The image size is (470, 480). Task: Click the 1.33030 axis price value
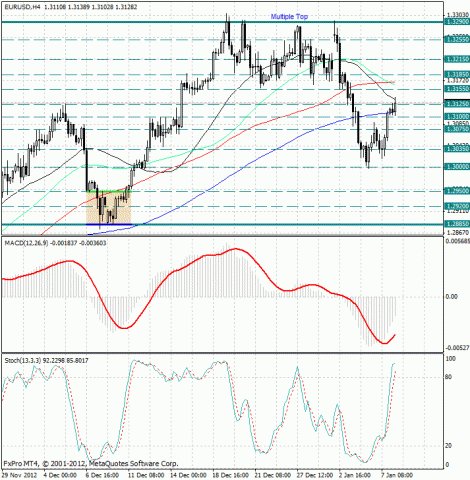point(457,15)
